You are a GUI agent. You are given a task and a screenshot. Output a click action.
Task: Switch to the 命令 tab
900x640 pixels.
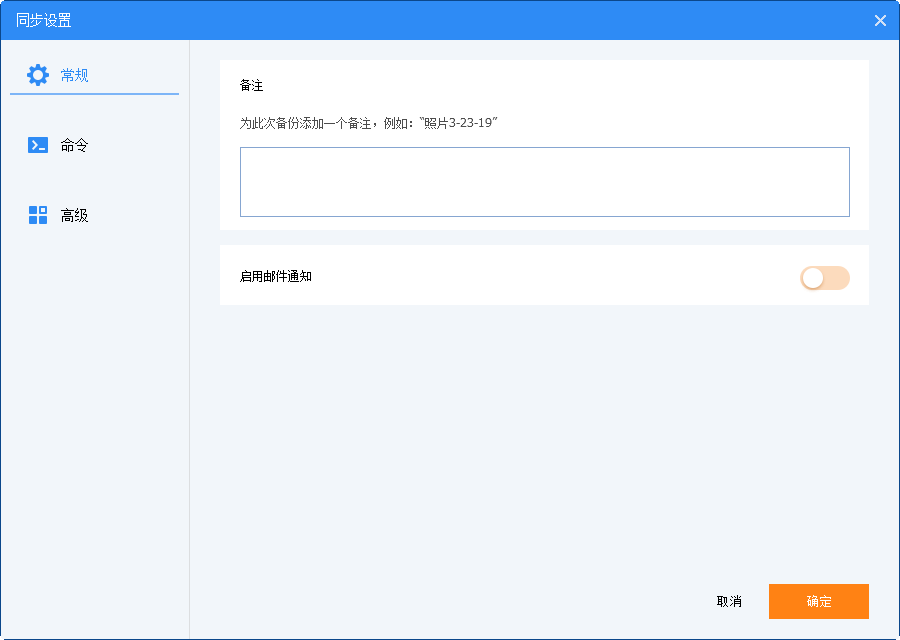coord(75,145)
